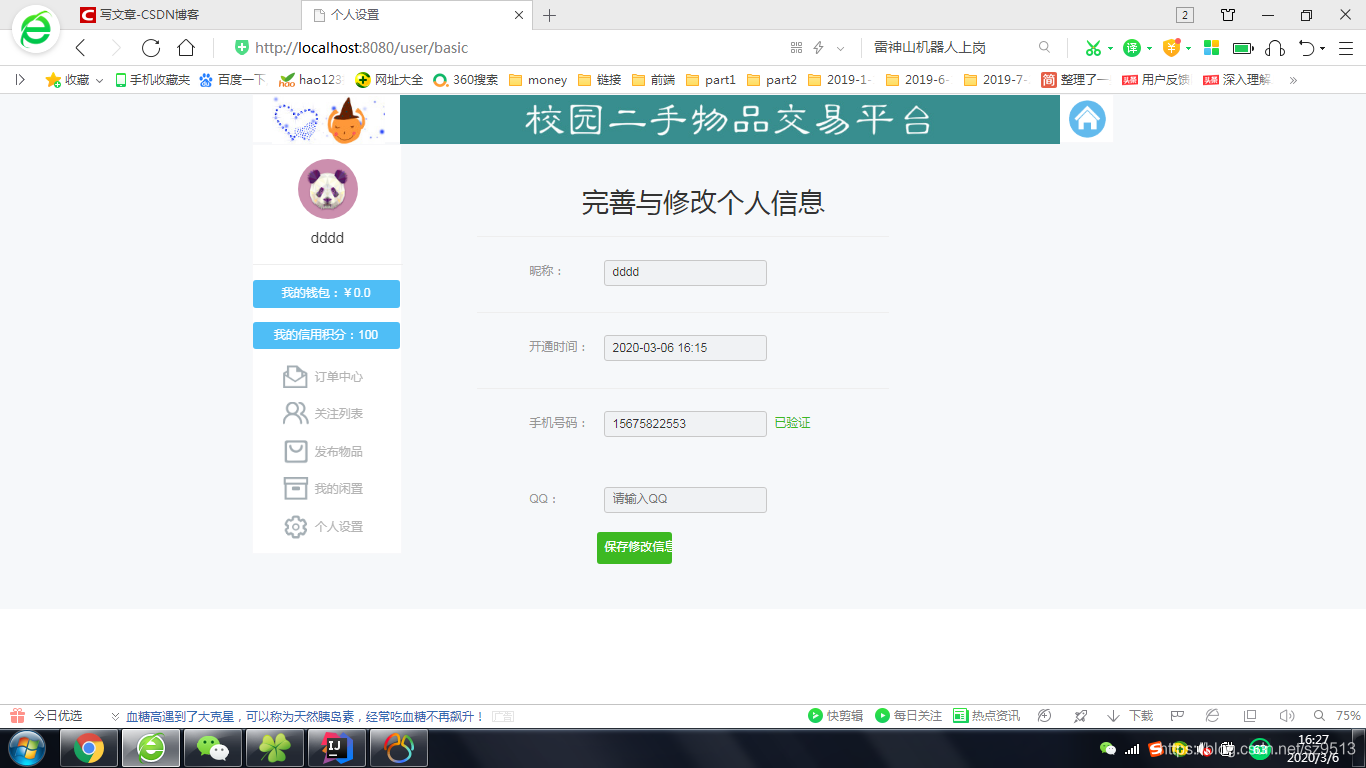Viewport: 1366px width, 768px height.
Task: Select the 发布物品 shopping bag icon
Action: click(x=295, y=451)
